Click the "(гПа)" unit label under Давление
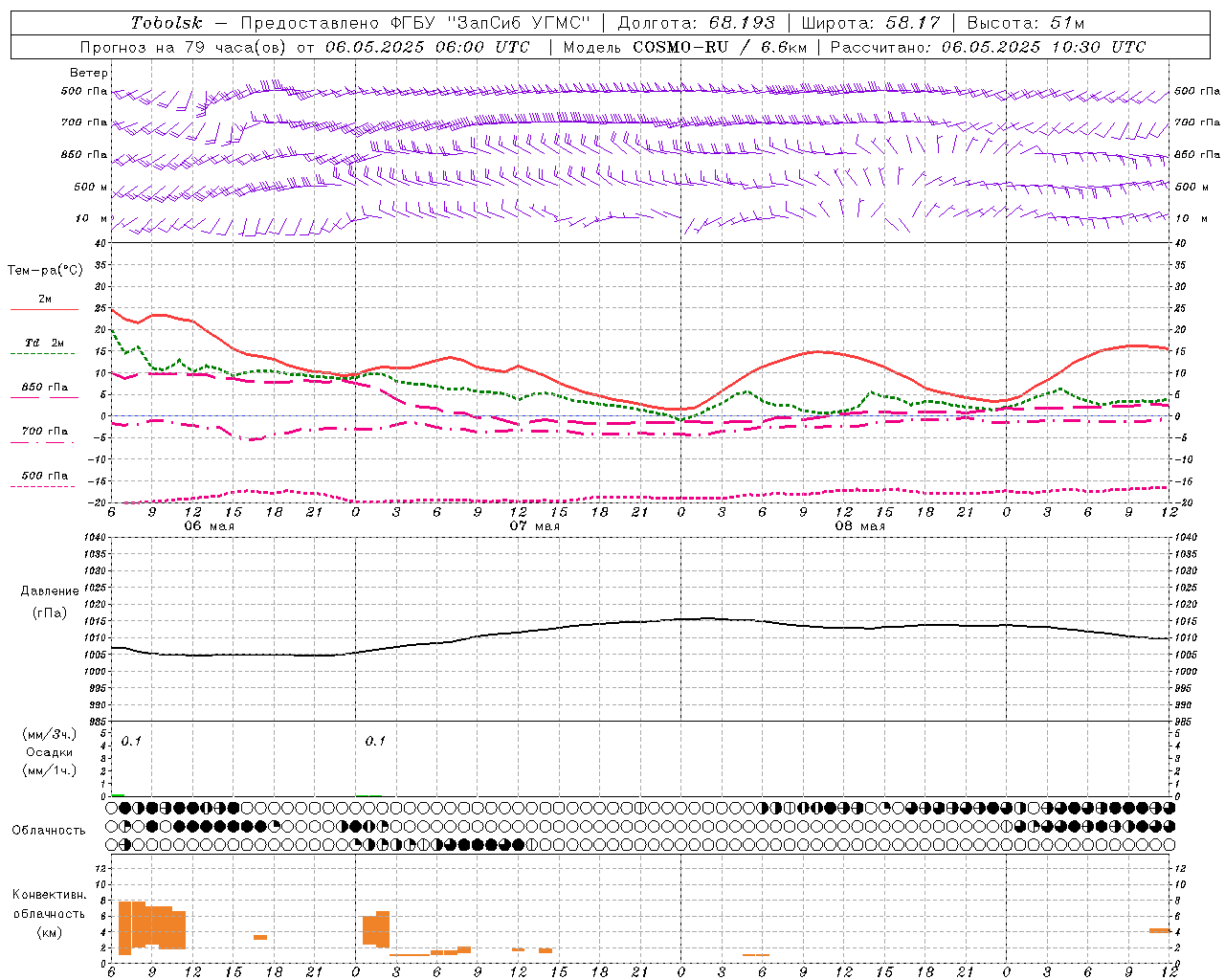 50,613
